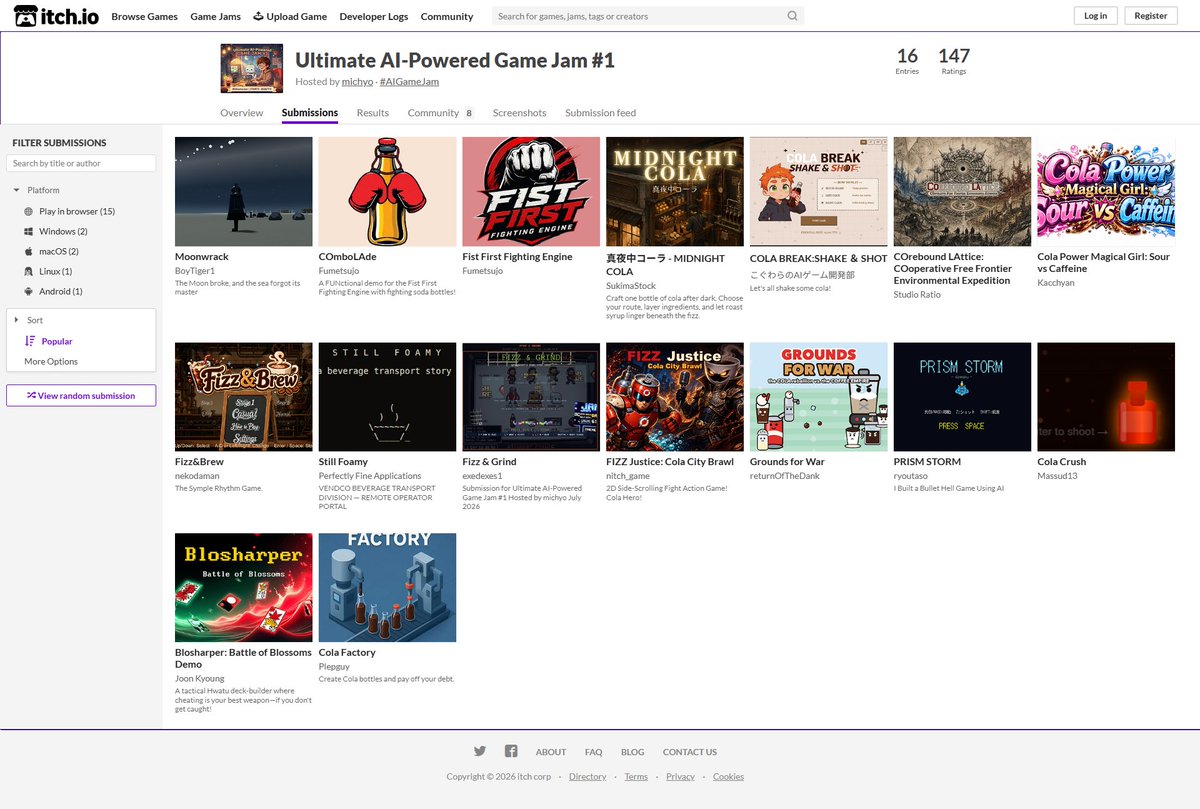The height and width of the screenshot is (809, 1200).
Task: Click the search magnifier icon
Action: (792, 16)
